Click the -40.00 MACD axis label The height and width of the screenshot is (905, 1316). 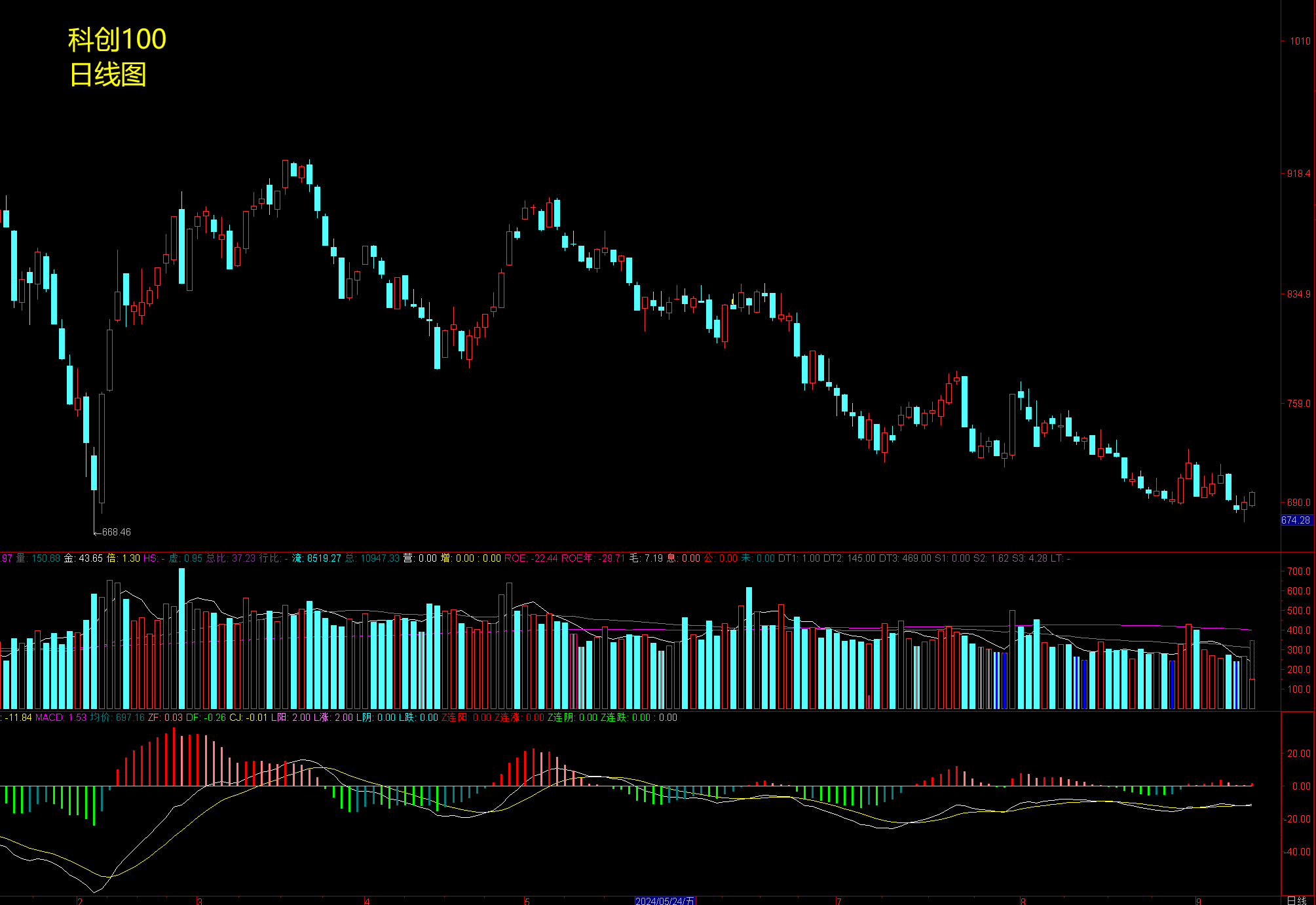click(1298, 852)
